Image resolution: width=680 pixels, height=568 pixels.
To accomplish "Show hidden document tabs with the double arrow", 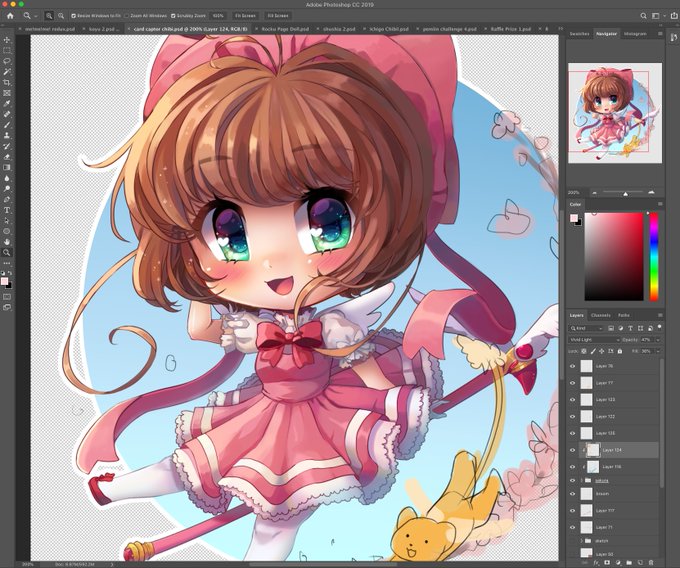I will coord(560,29).
